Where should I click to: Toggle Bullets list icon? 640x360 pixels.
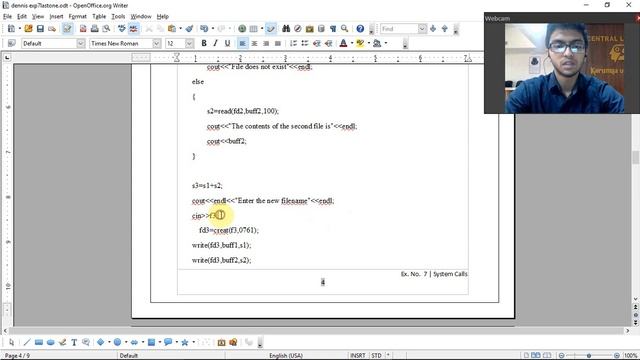pyautogui.click(x=305, y=43)
